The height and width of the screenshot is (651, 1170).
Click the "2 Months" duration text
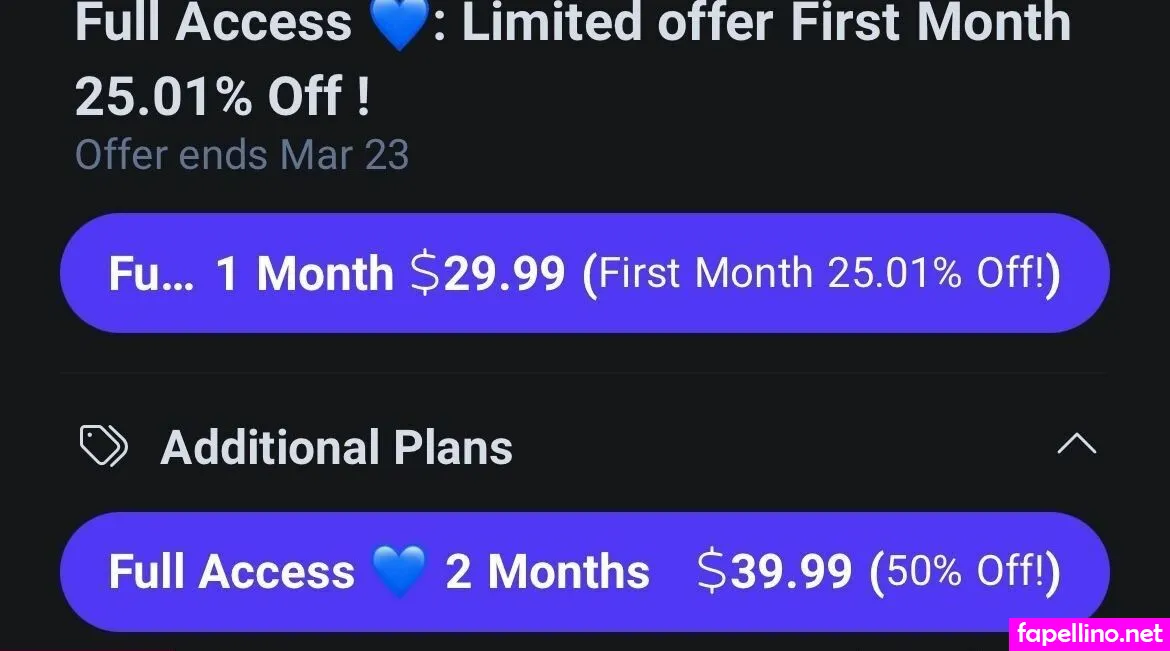(548, 572)
